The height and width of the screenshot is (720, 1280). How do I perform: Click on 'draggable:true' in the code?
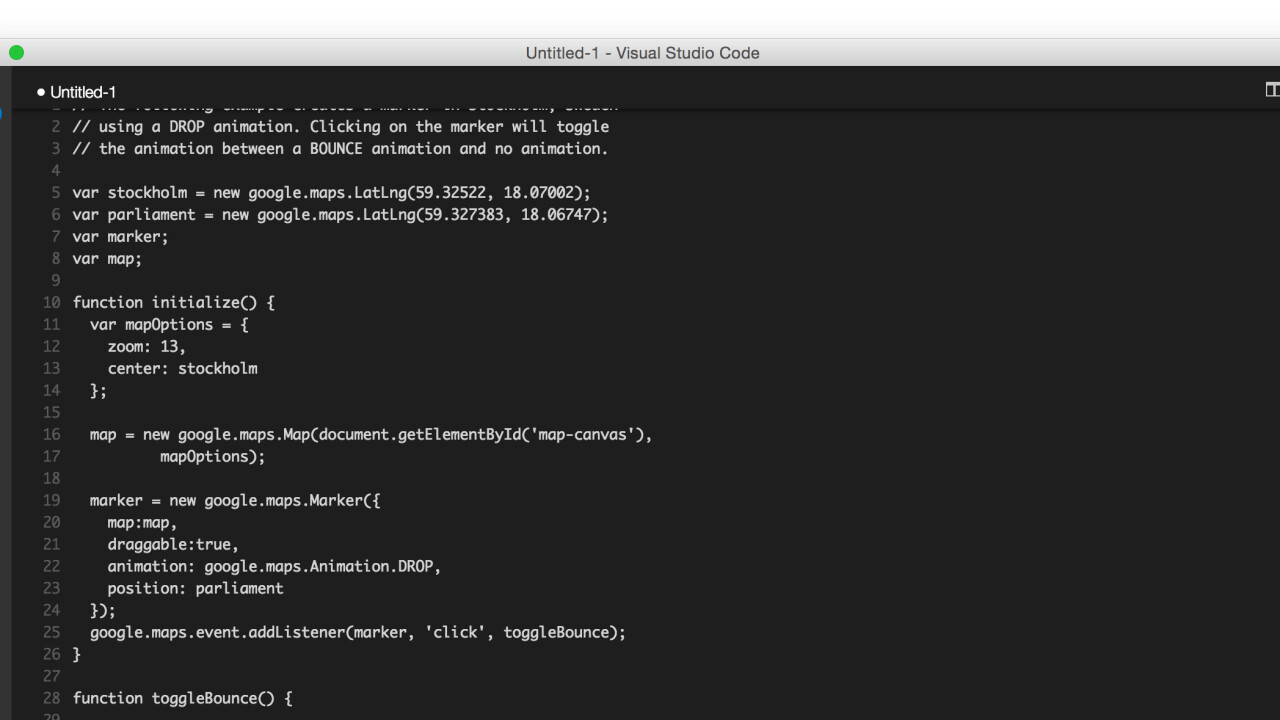point(173,545)
